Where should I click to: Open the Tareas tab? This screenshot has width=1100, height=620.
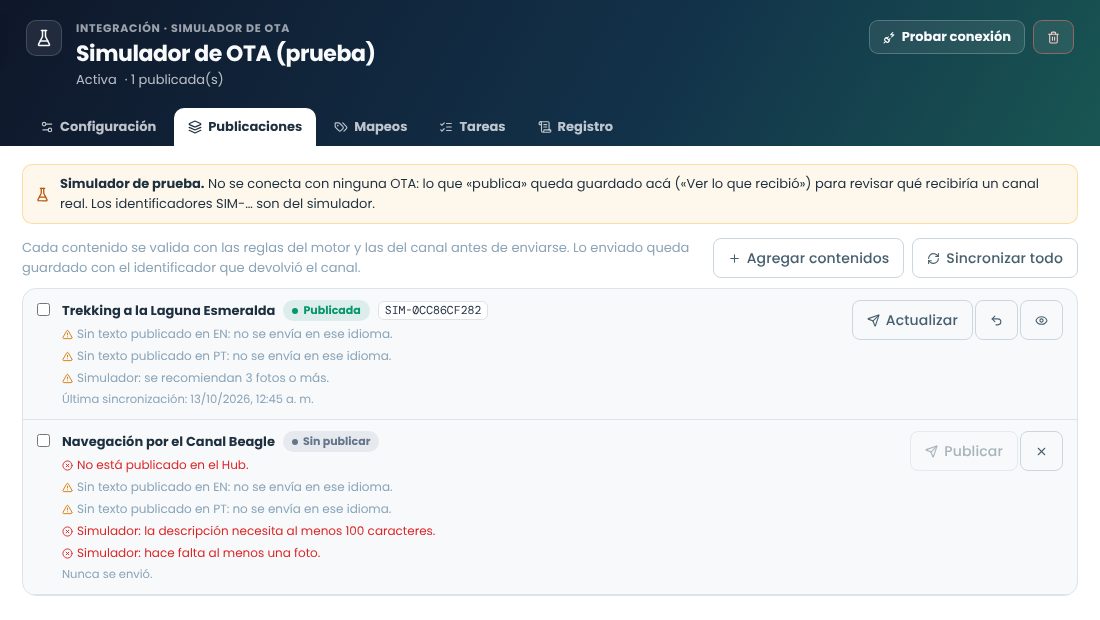coord(472,127)
